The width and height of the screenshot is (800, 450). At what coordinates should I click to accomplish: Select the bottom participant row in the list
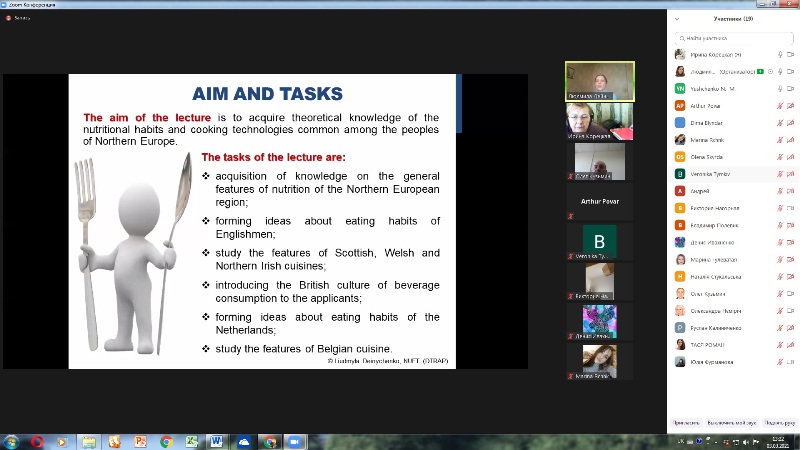click(734, 362)
